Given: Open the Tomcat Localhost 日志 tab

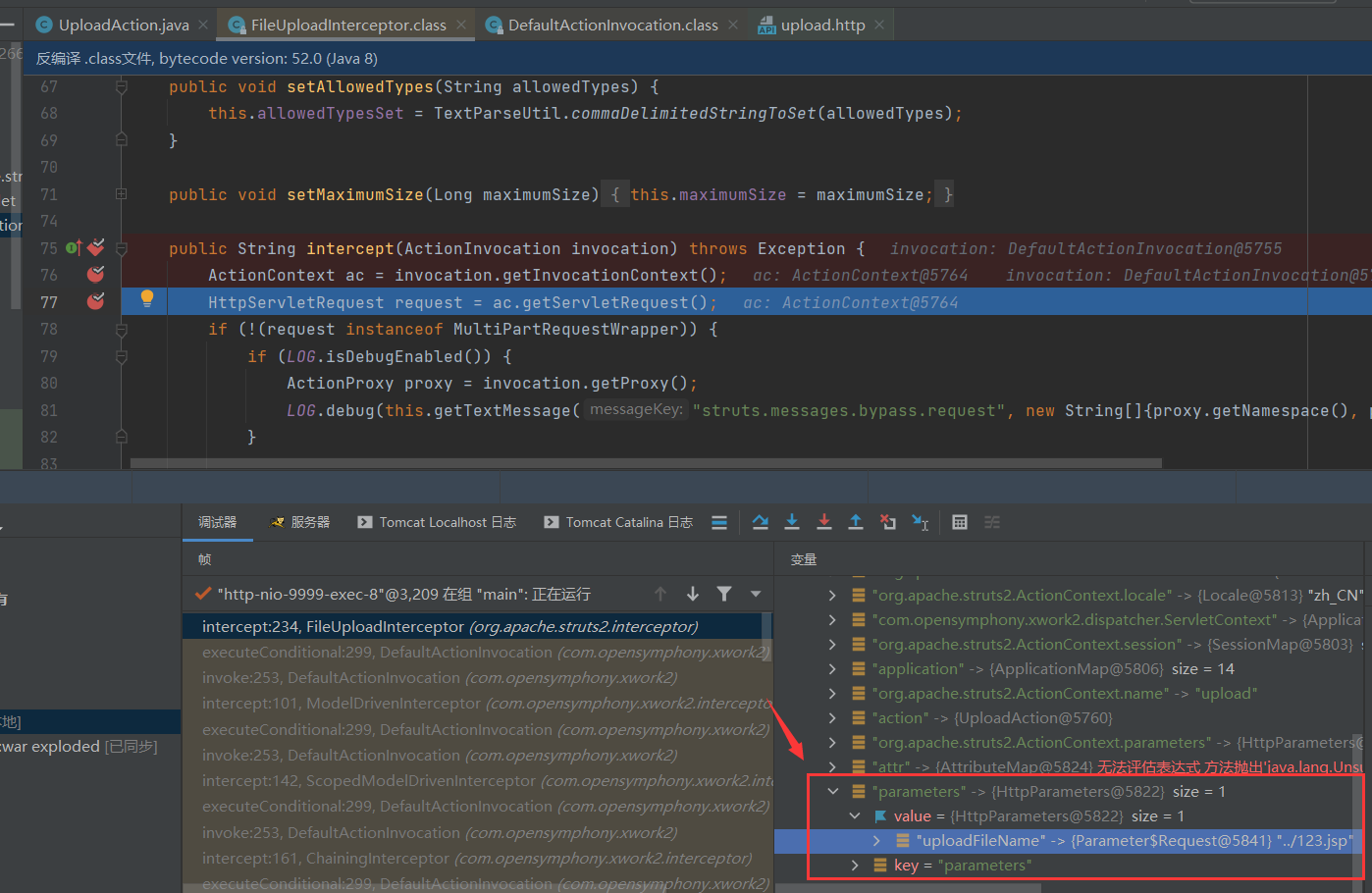Looking at the screenshot, I should [x=437, y=522].
